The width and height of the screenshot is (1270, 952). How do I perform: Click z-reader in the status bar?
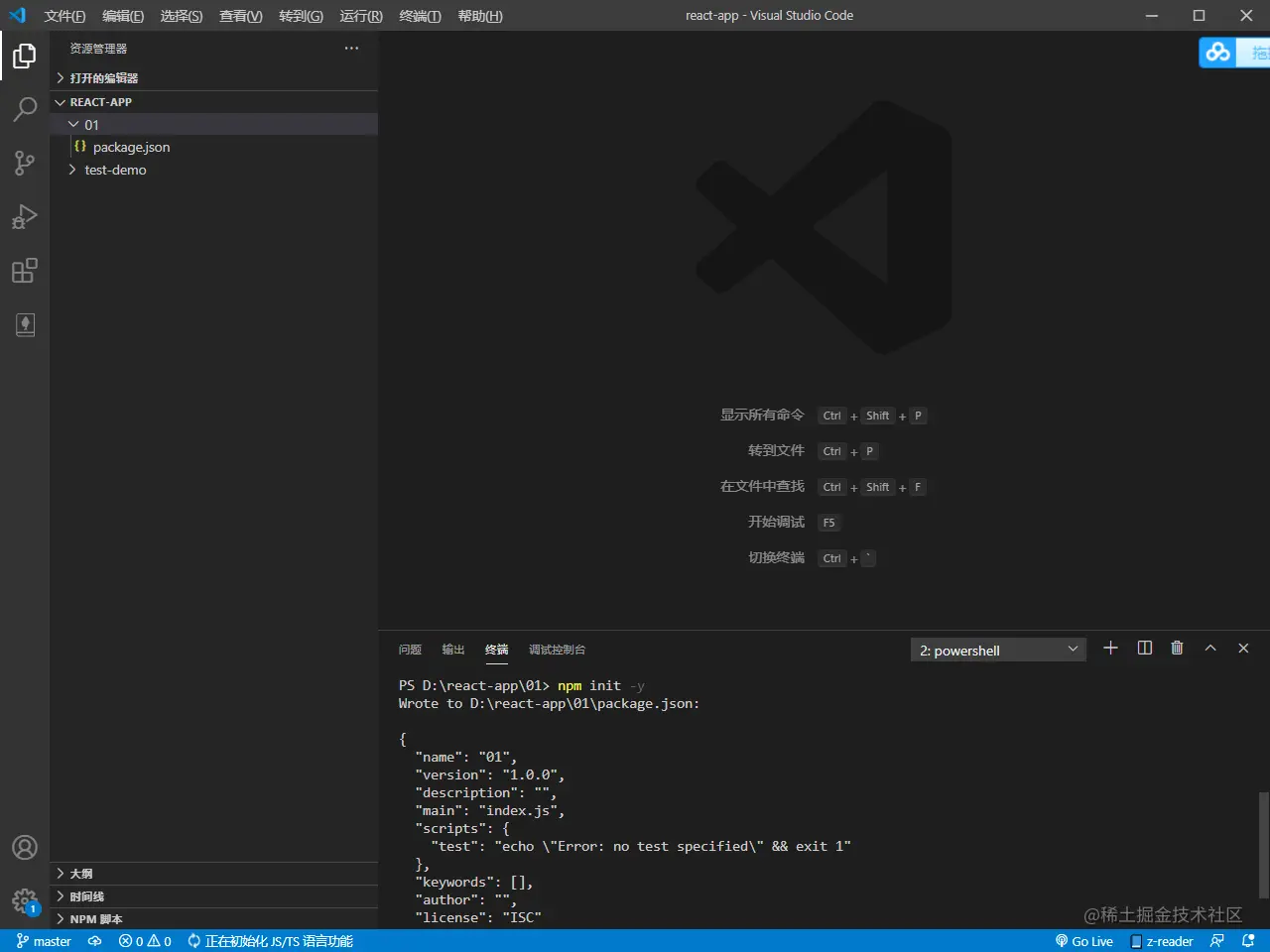click(x=1162, y=941)
